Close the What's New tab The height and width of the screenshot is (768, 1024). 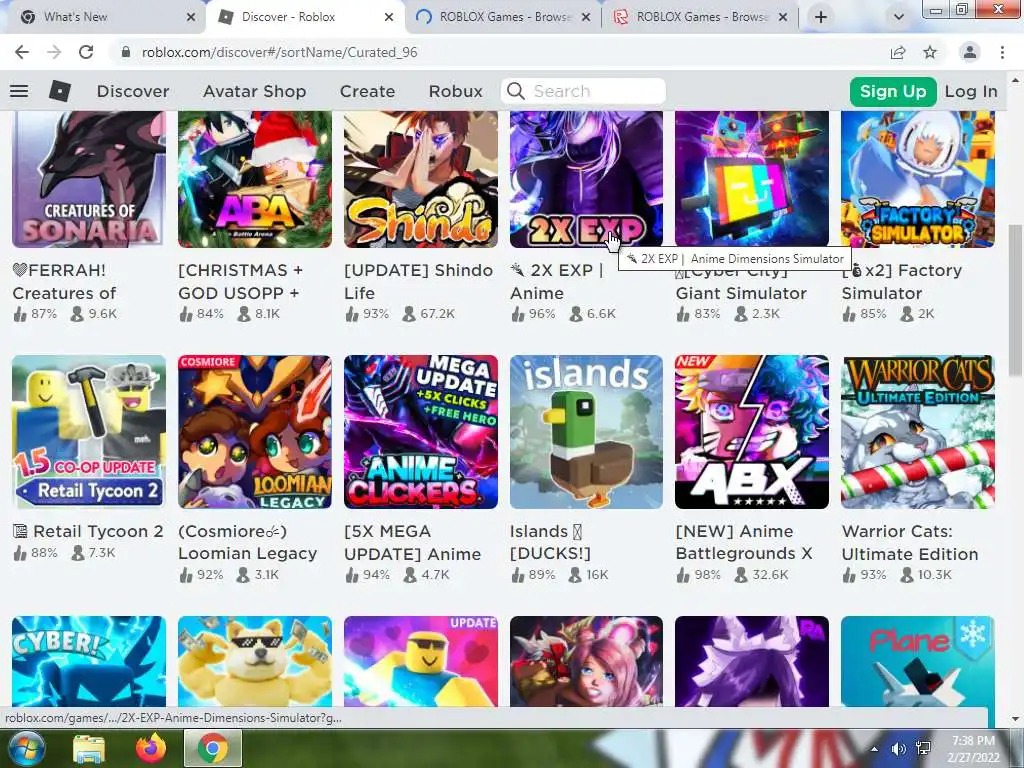coord(191,17)
